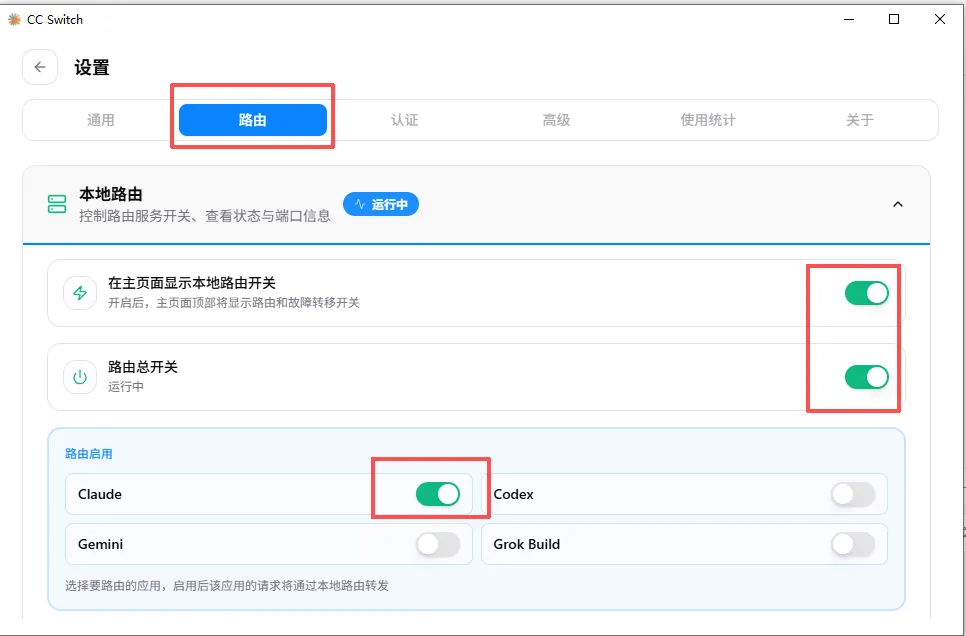Image resolution: width=966 pixels, height=636 pixels.
Task: Click the Gemini label text
Action: pos(100,545)
